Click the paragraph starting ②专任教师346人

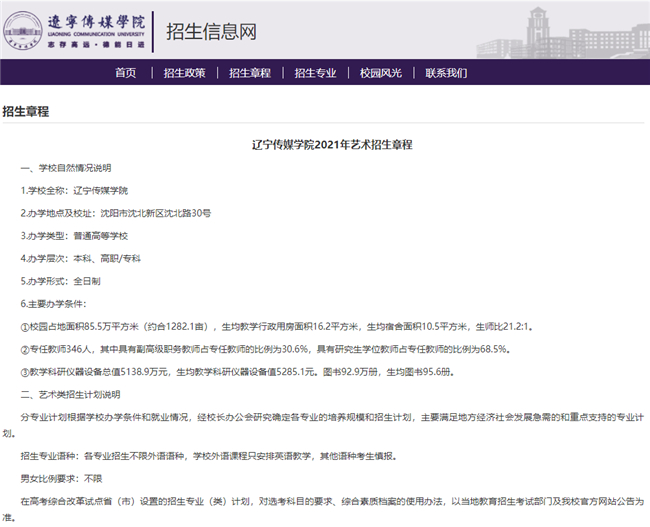coord(266,349)
